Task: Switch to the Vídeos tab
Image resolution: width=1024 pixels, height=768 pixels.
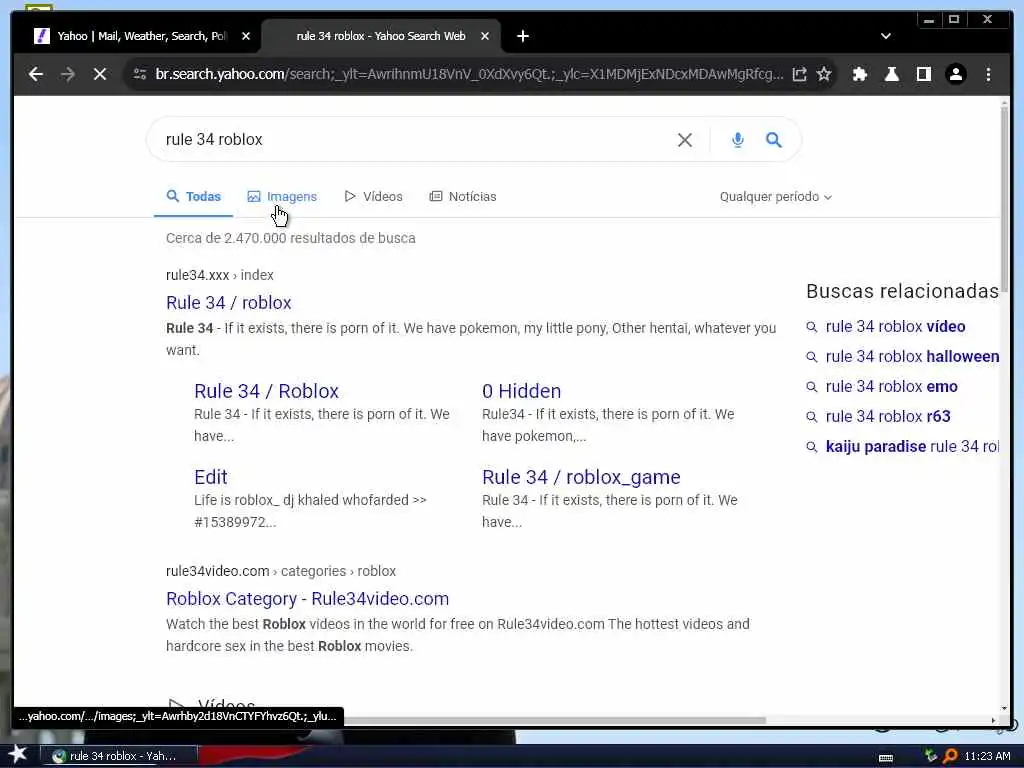Action: click(374, 197)
